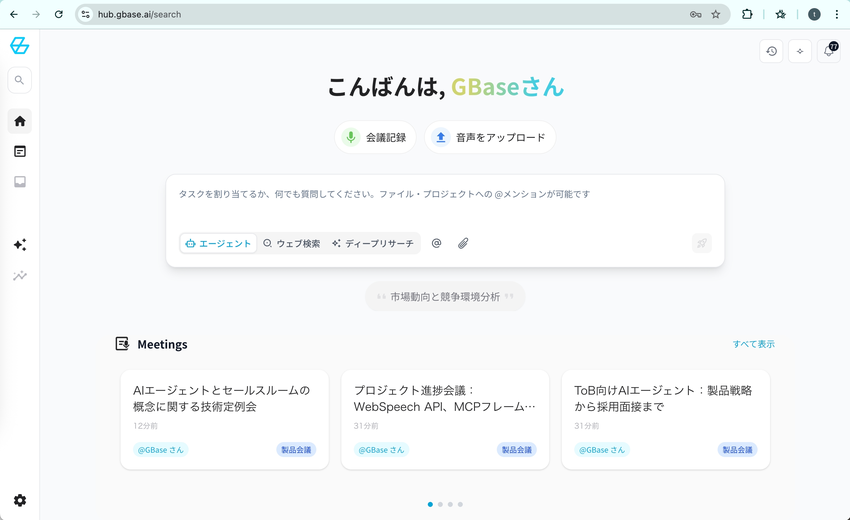This screenshot has width=850, height=520.
Task: Reload the page
Action: click(x=59, y=15)
